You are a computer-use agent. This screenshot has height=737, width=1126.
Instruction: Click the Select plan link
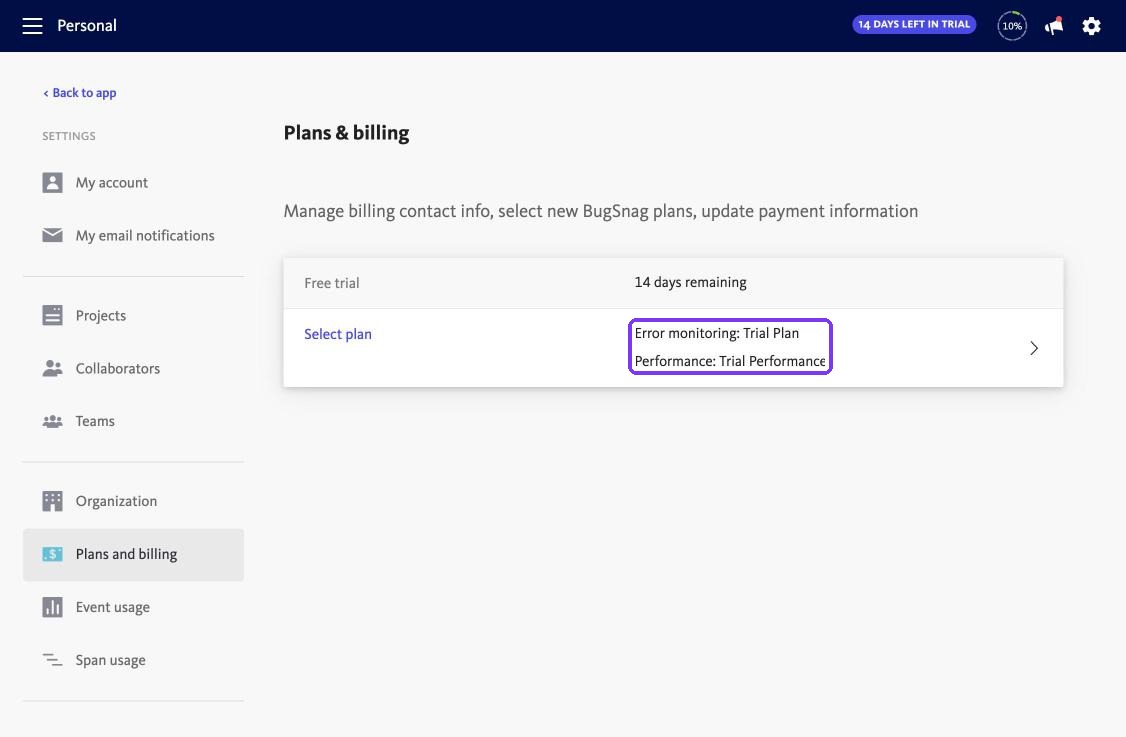click(338, 334)
